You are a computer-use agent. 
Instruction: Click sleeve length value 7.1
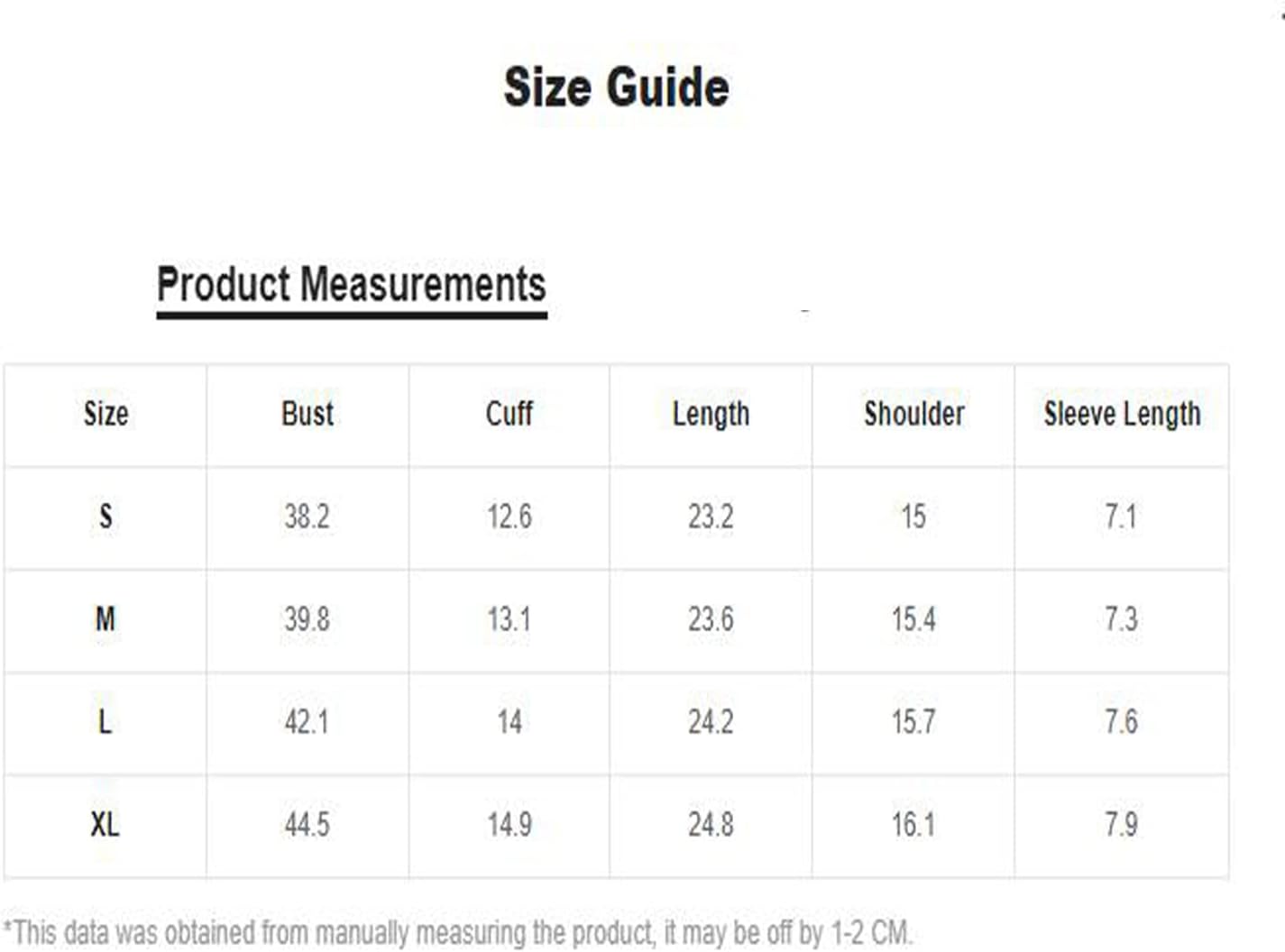coord(1121,517)
